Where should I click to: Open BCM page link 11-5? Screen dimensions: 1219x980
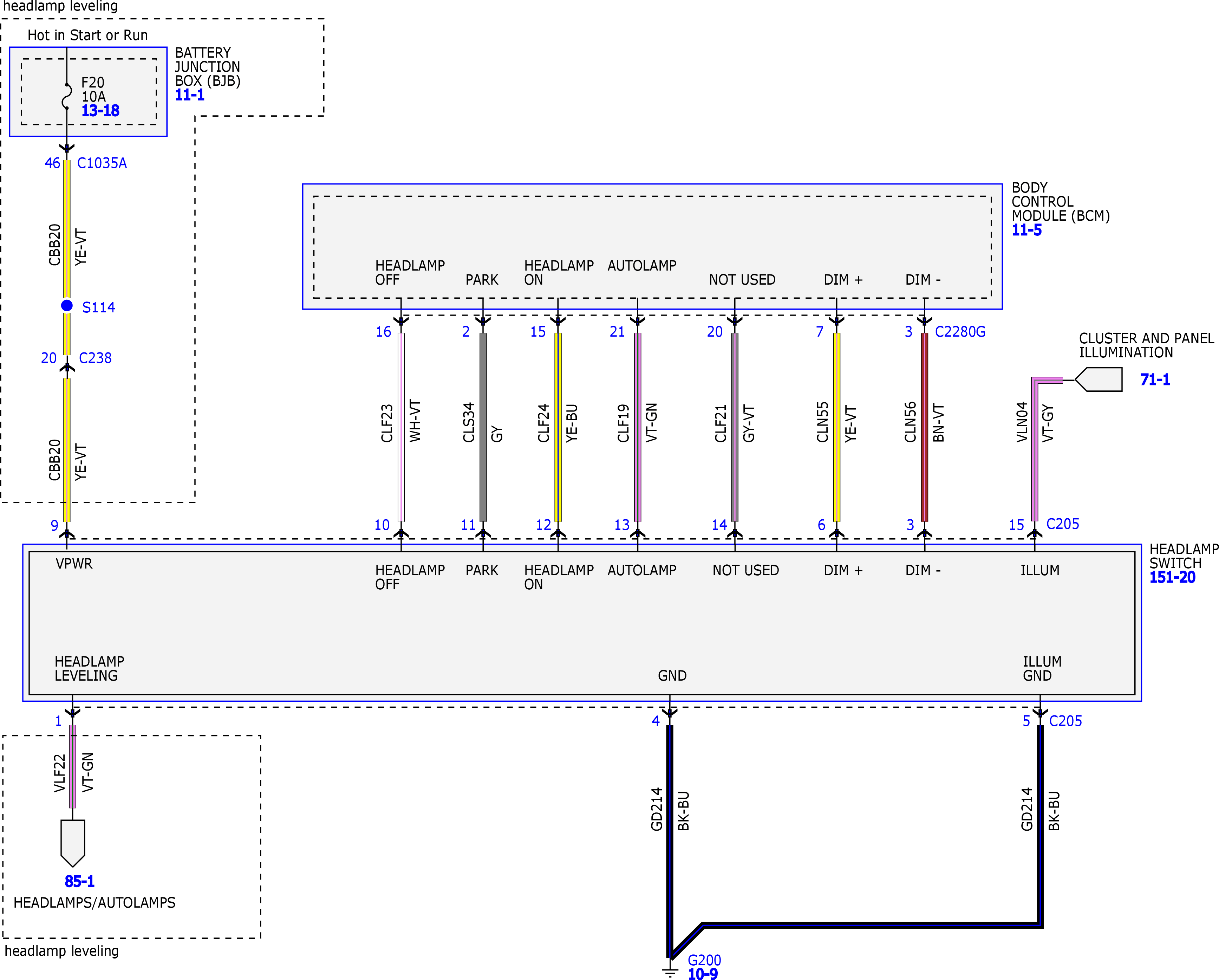[x=1027, y=230]
